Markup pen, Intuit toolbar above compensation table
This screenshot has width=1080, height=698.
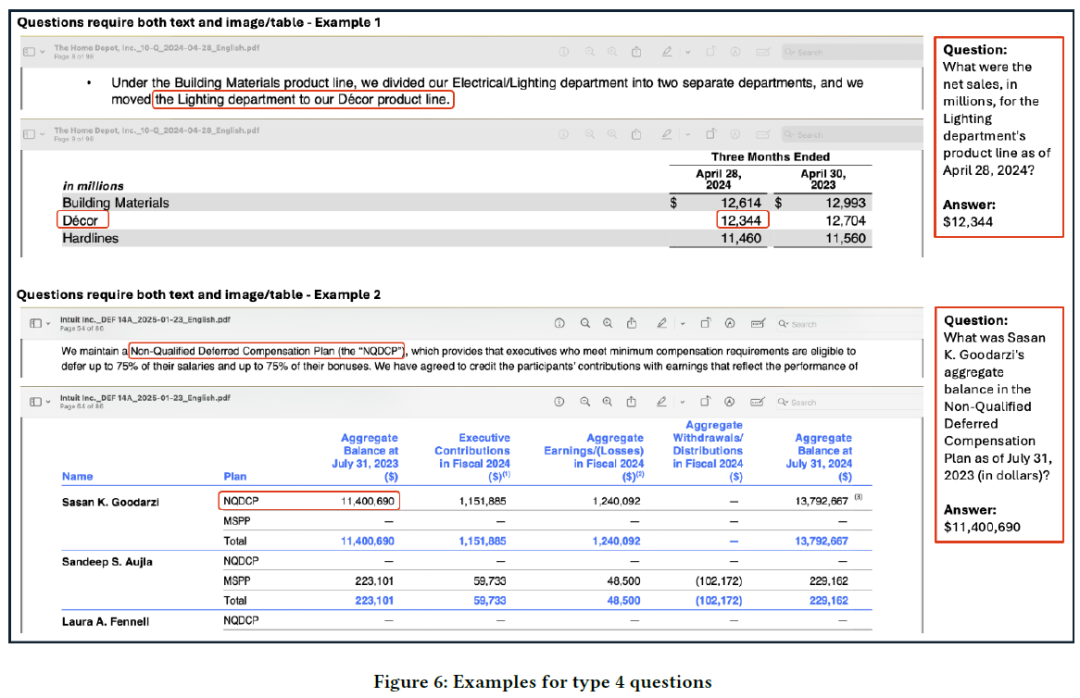662,401
